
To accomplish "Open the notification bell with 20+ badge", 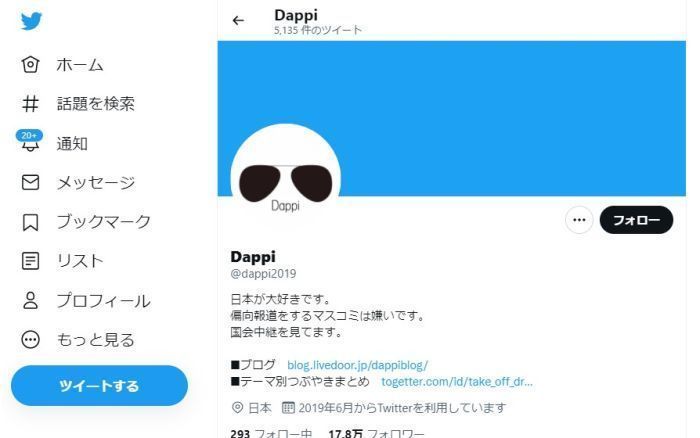I will point(29,141).
